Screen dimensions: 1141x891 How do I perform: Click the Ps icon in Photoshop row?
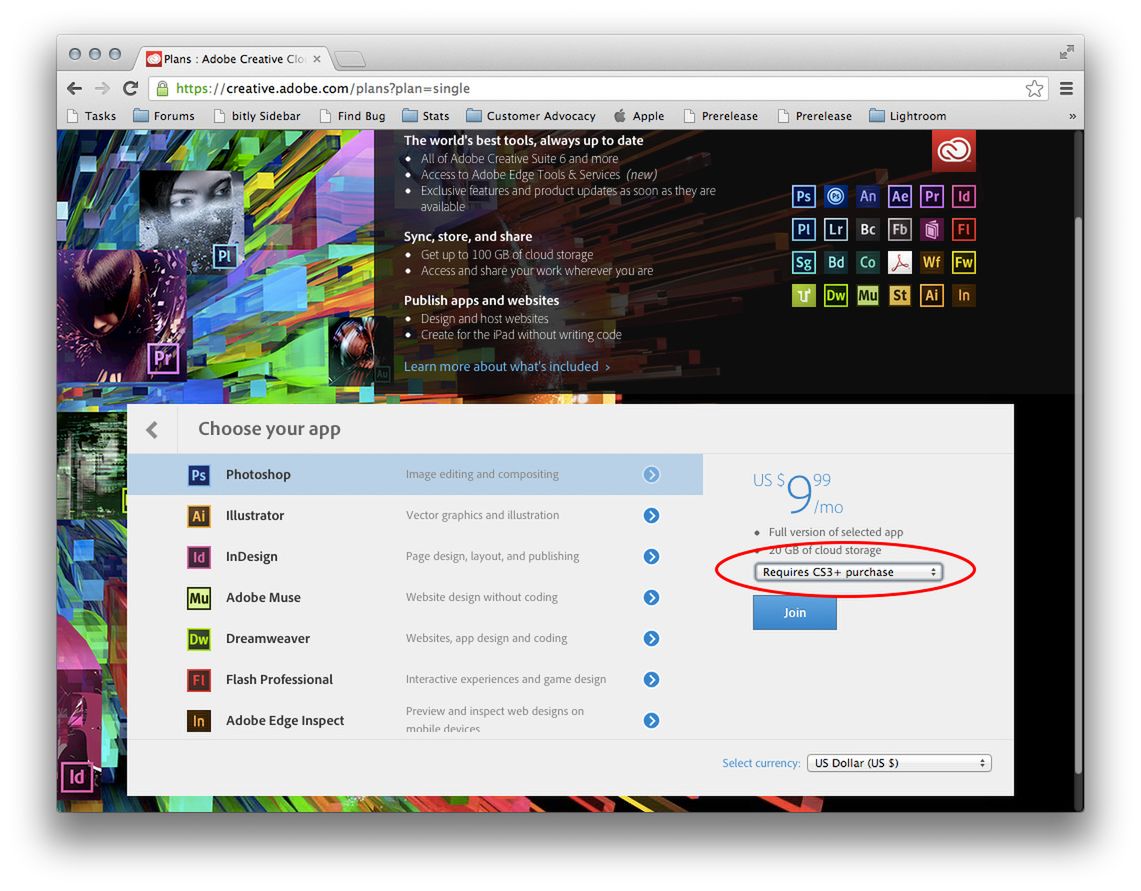click(x=199, y=475)
